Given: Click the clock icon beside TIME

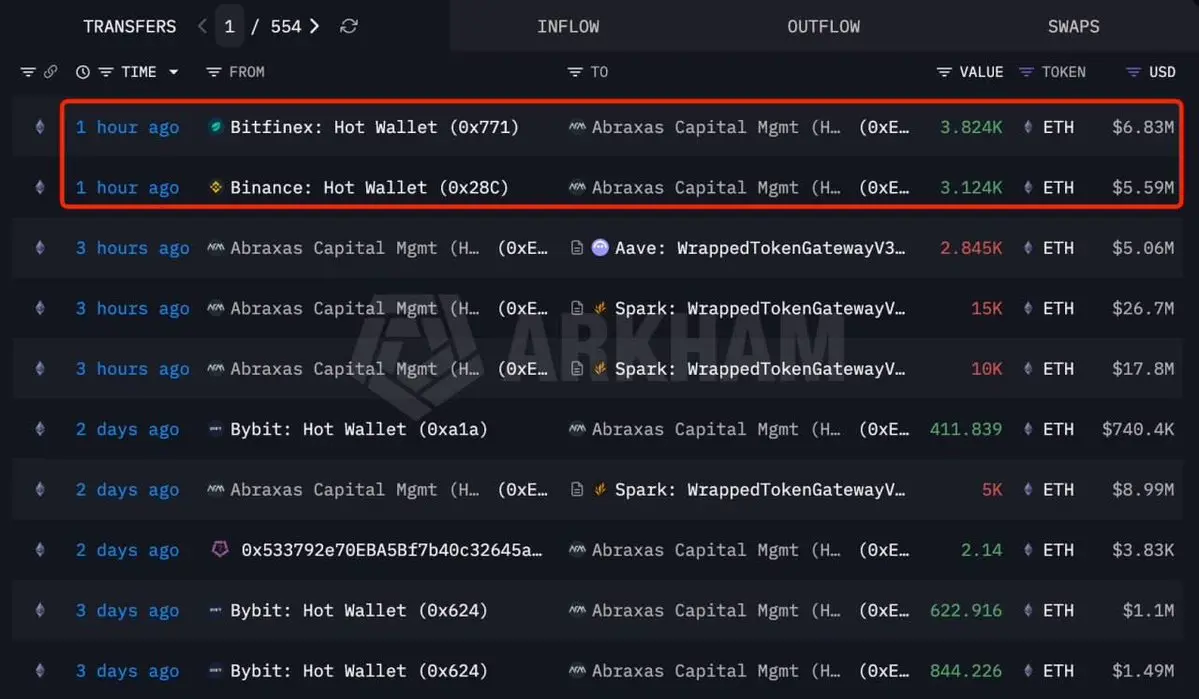Looking at the screenshot, I should click(83, 72).
